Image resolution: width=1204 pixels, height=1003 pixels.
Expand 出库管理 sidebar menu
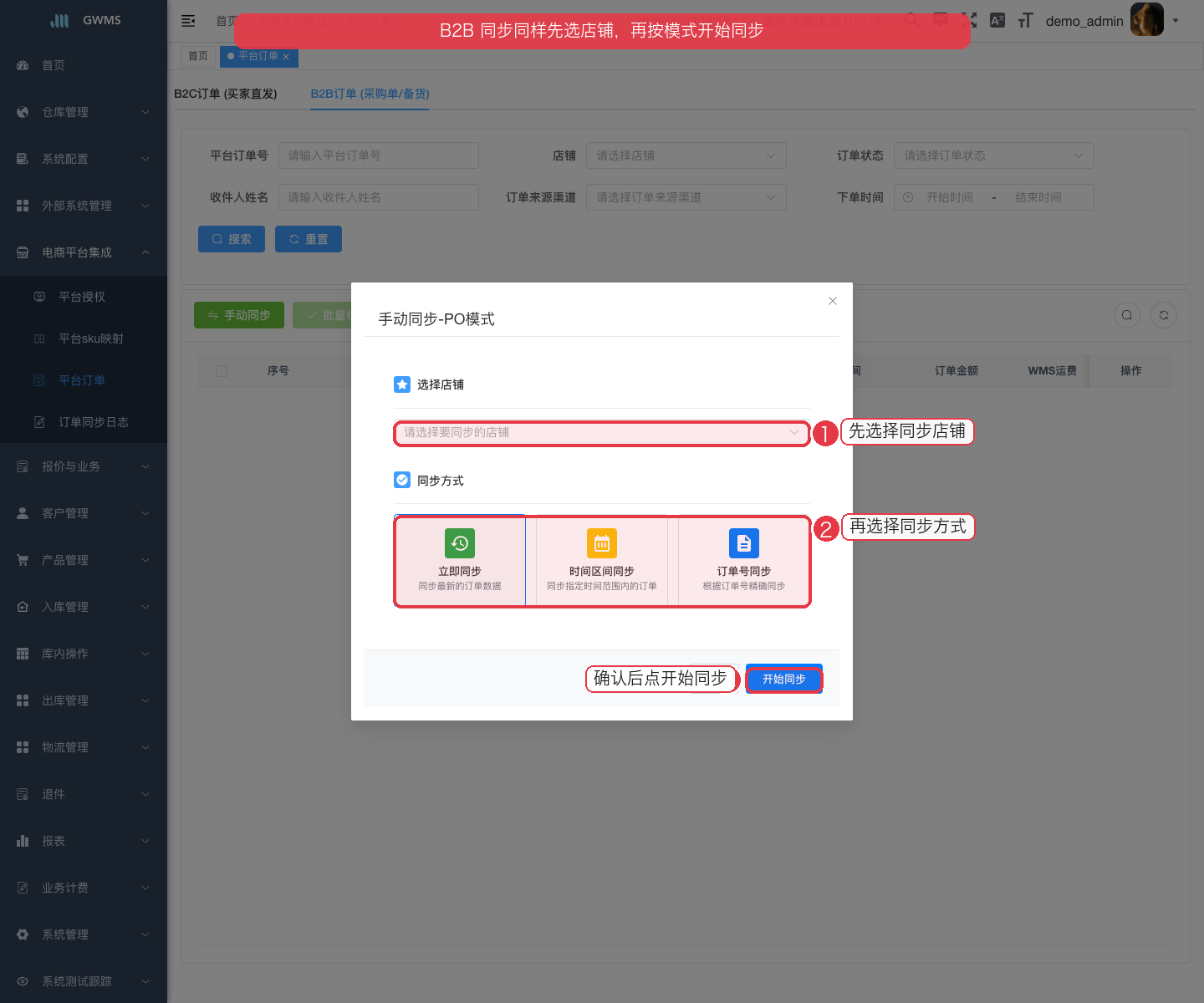[84, 700]
